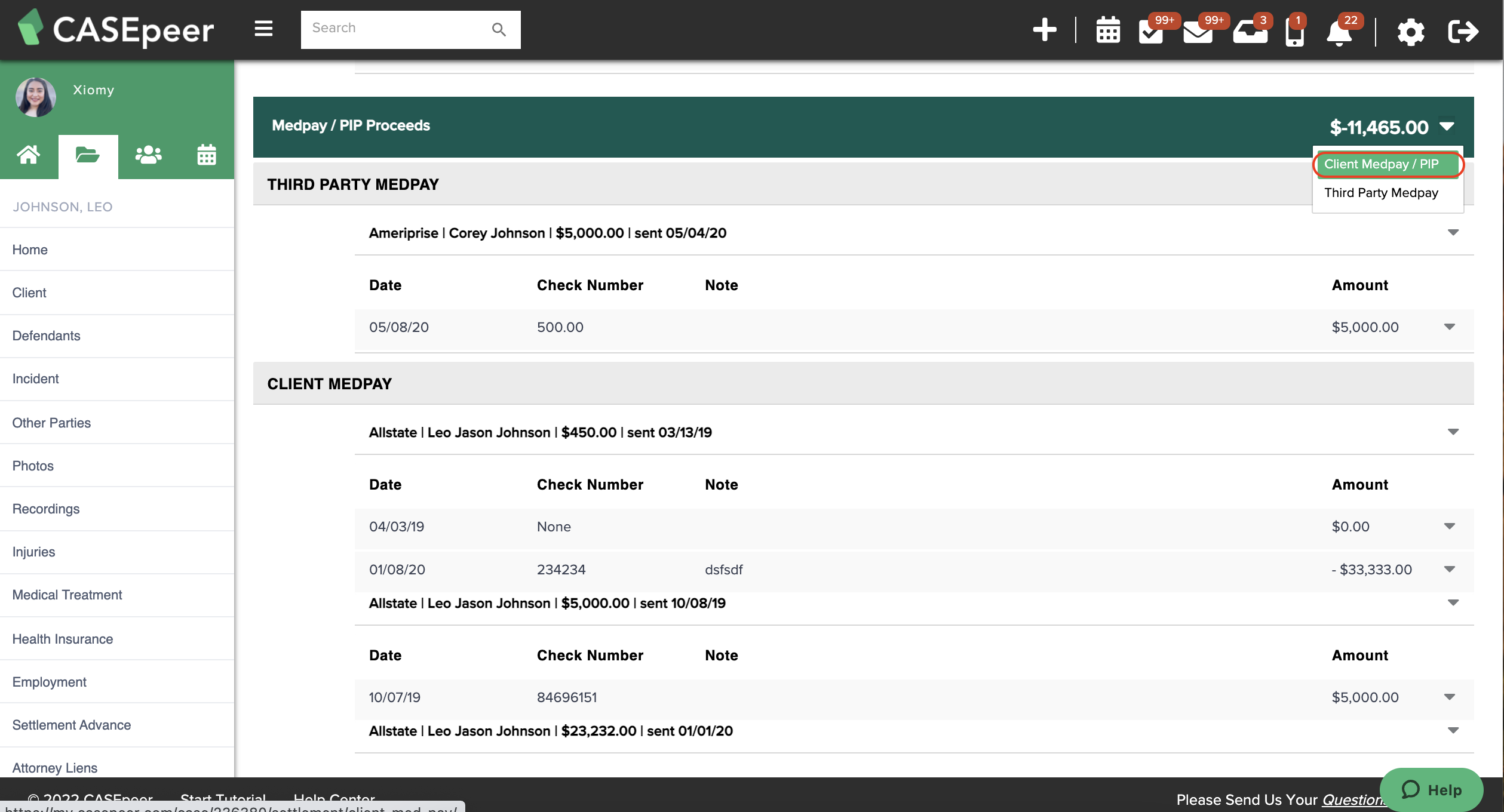This screenshot has width=1504, height=812.
Task: Open the tasks checkmark icon with 99+ badge
Action: click(x=1152, y=31)
